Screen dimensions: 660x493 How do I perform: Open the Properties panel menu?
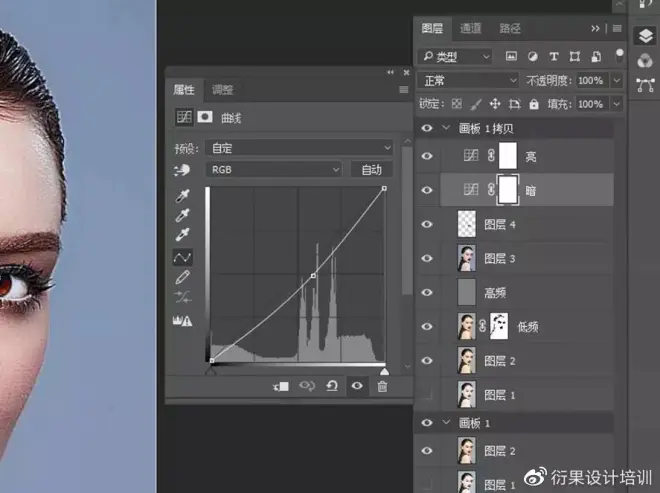403,90
